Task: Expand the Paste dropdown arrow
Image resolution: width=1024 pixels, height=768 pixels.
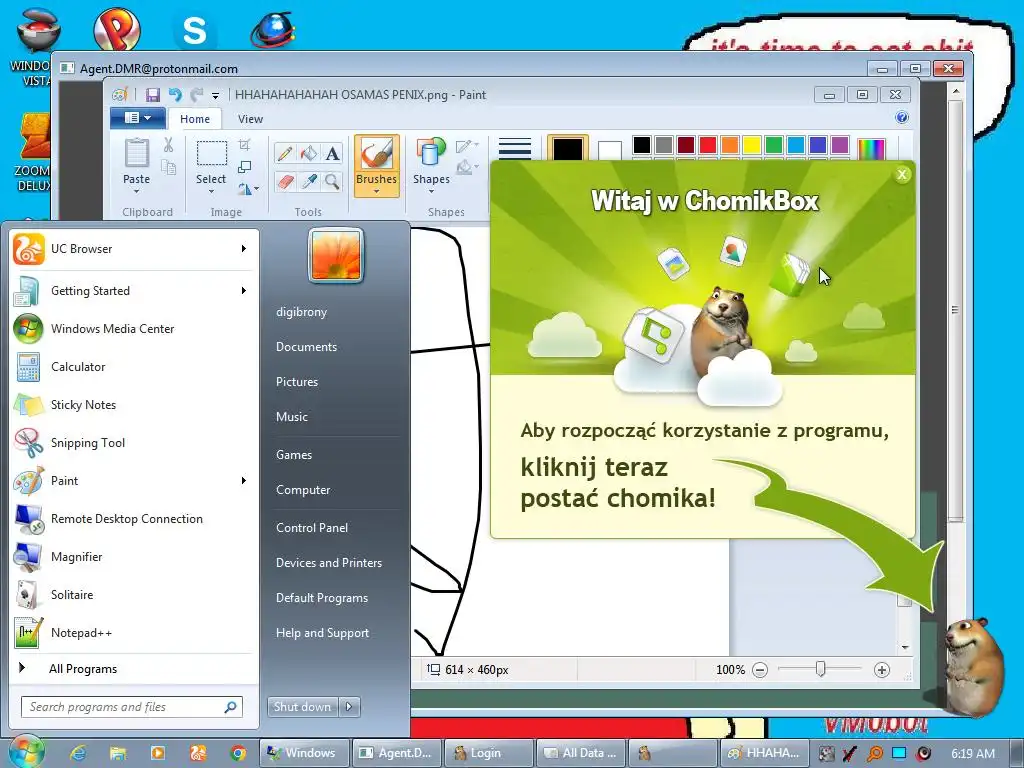Action: (x=136, y=192)
